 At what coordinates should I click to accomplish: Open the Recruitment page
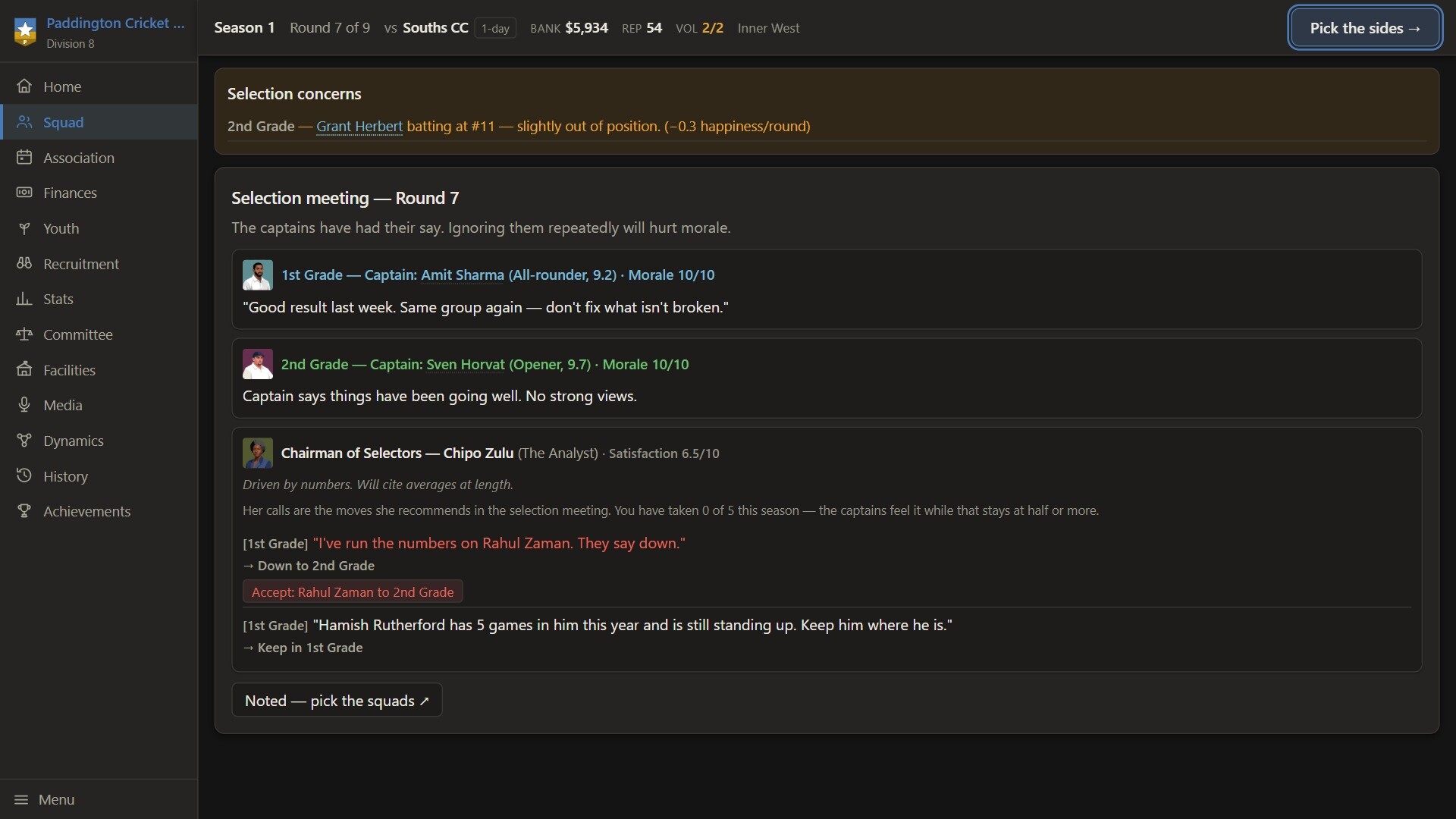(99, 264)
